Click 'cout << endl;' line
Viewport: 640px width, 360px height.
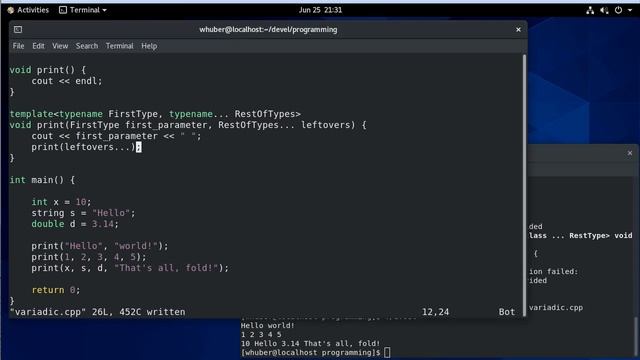coord(67,81)
